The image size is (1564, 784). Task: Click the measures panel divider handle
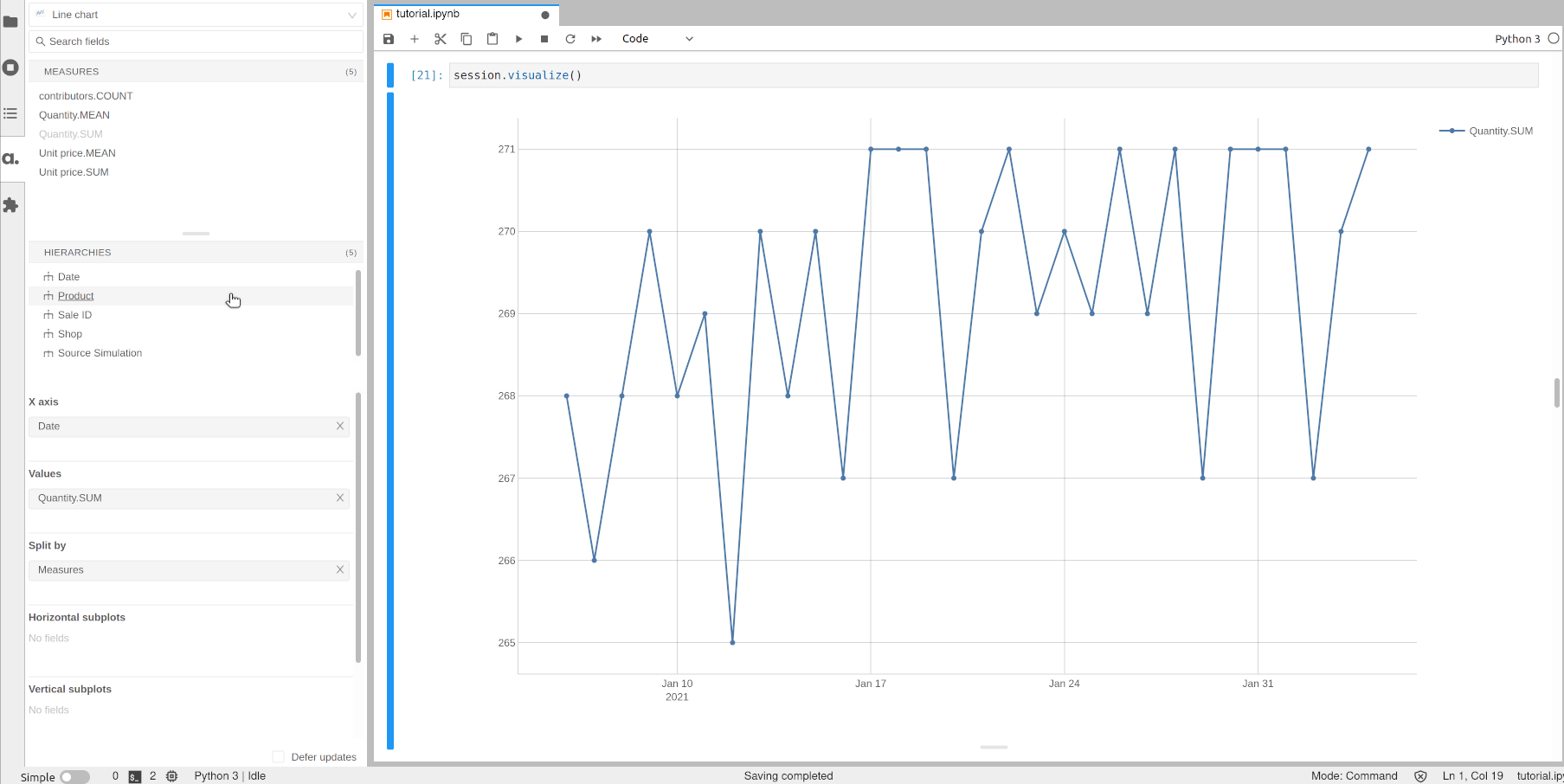click(x=196, y=234)
